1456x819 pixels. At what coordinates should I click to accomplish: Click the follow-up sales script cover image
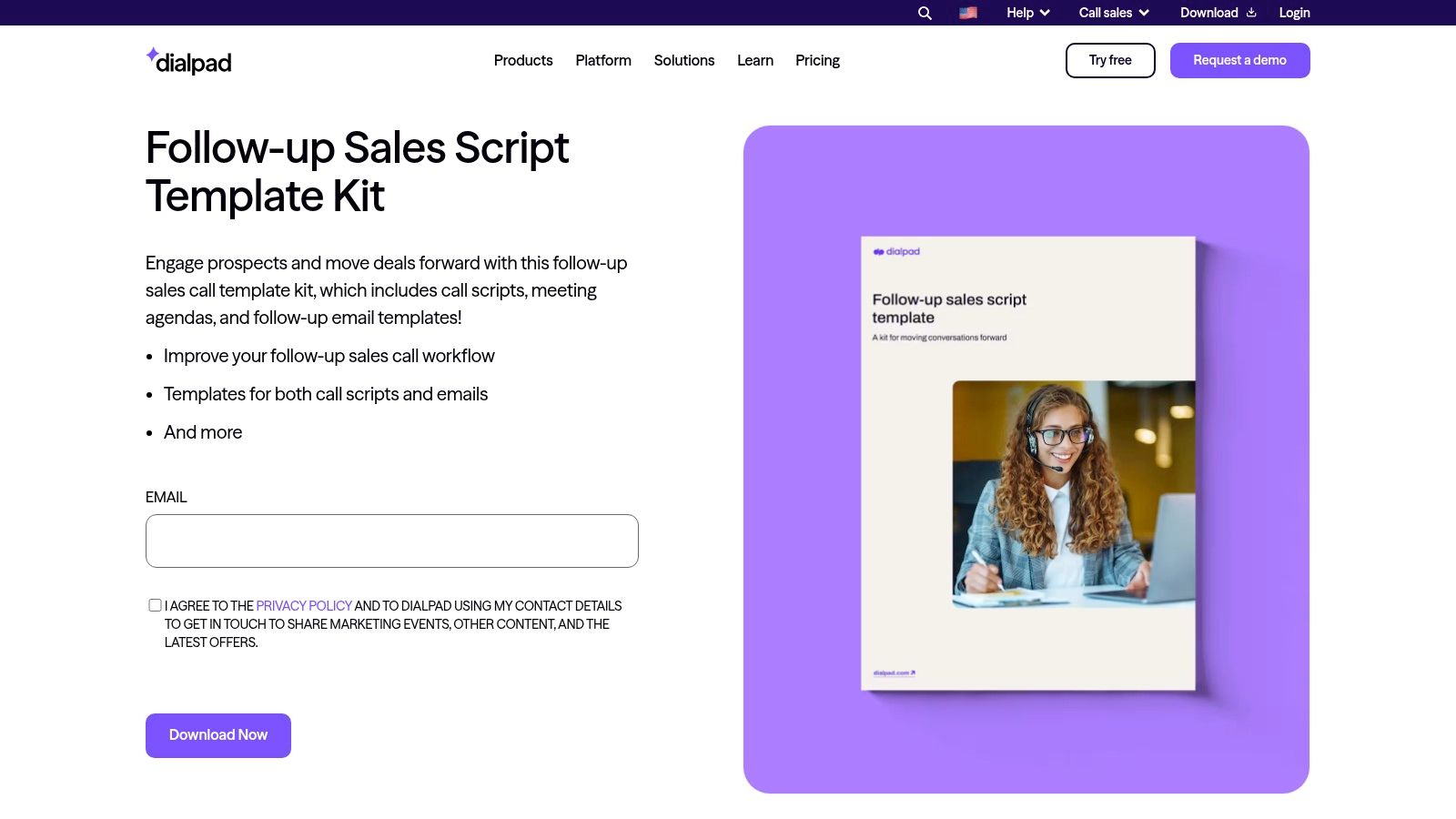tap(1028, 464)
